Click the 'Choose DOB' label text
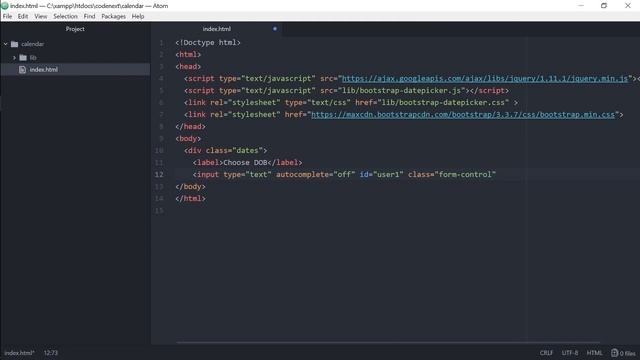Viewport: 640px width, 360px height. (245, 162)
